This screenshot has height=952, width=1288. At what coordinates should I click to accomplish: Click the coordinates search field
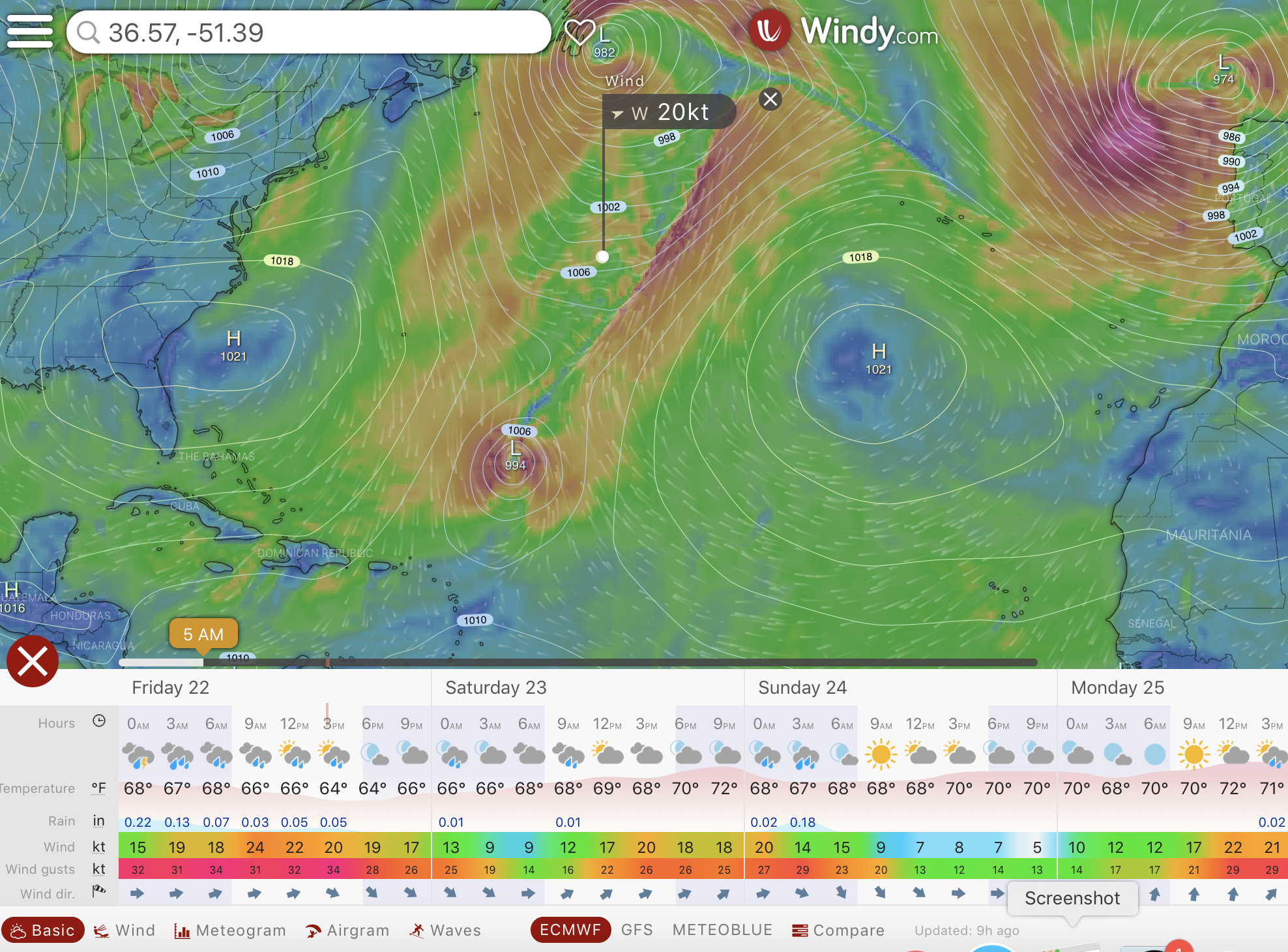[x=309, y=32]
